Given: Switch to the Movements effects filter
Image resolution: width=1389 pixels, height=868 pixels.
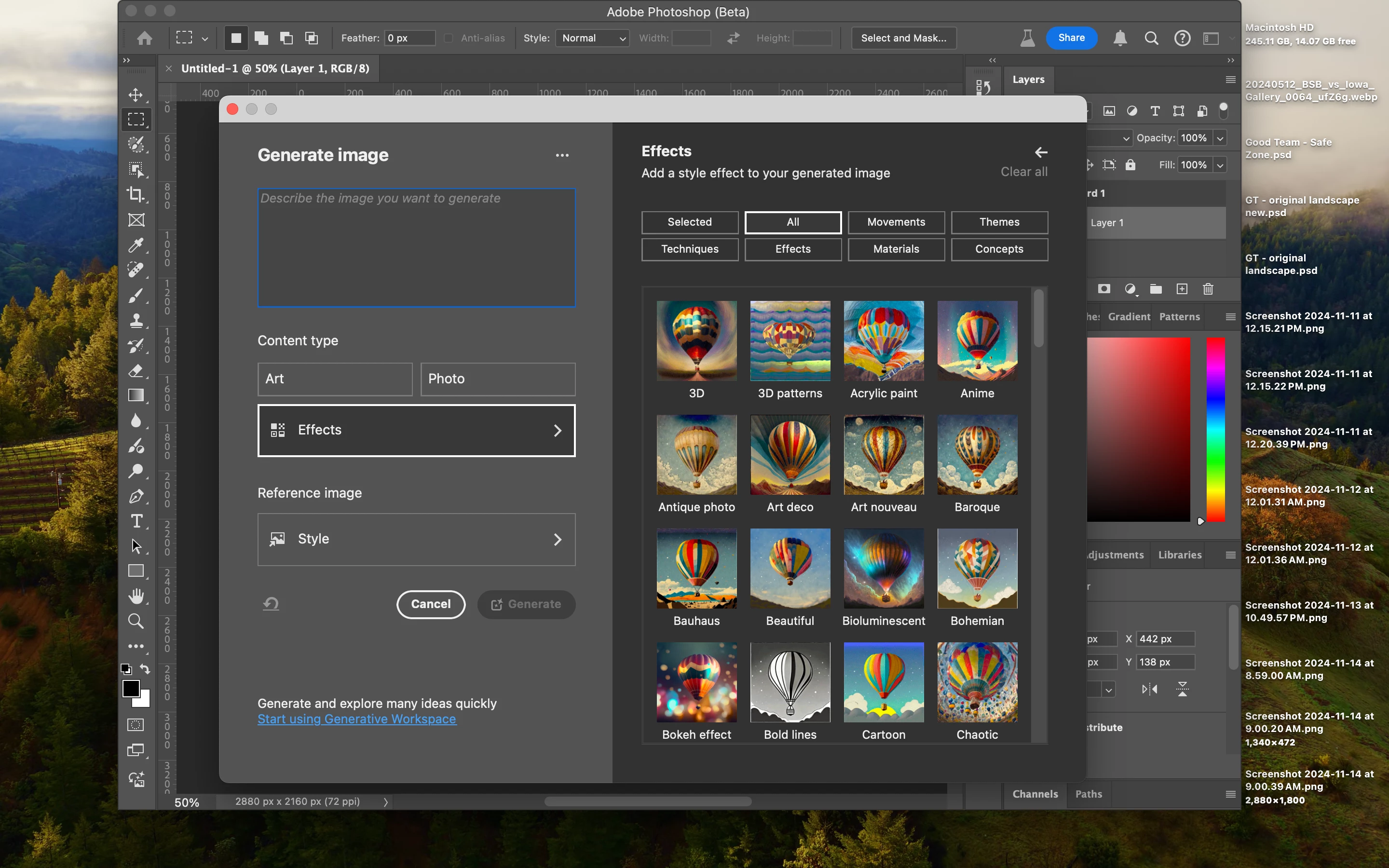Looking at the screenshot, I should pyautogui.click(x=896, y=222).
